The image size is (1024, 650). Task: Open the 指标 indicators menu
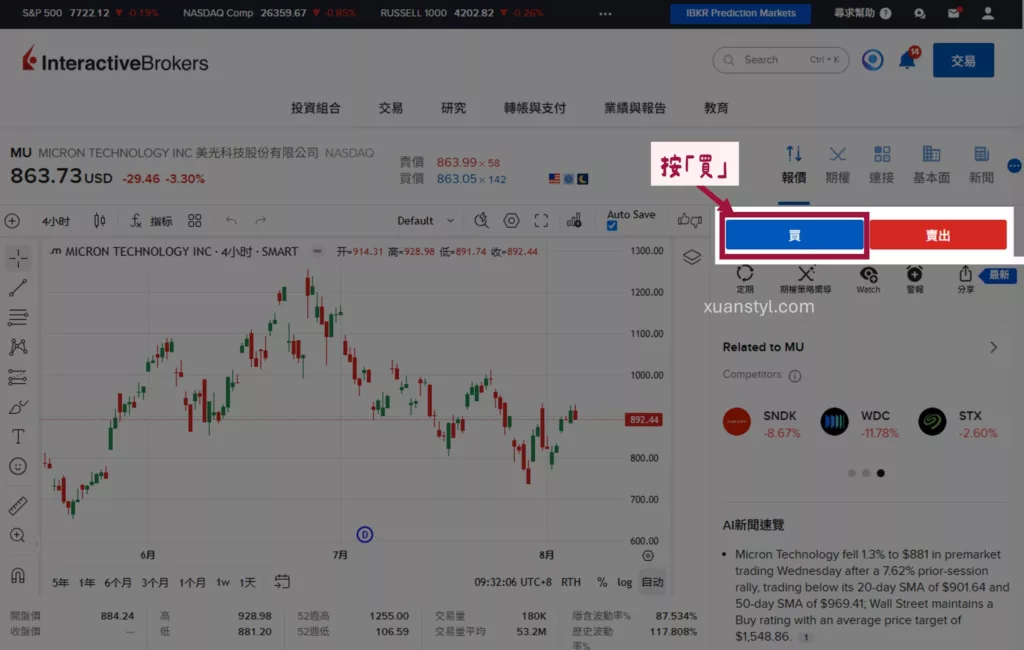152,221
